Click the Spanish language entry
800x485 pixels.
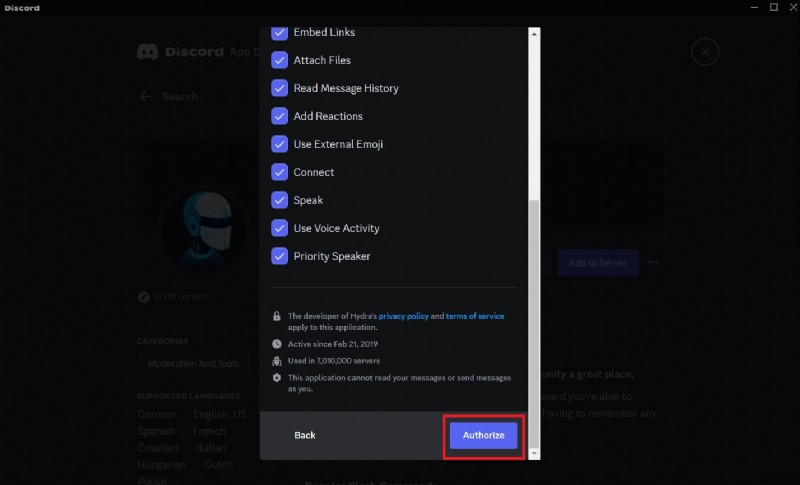(x=156, y=431)
